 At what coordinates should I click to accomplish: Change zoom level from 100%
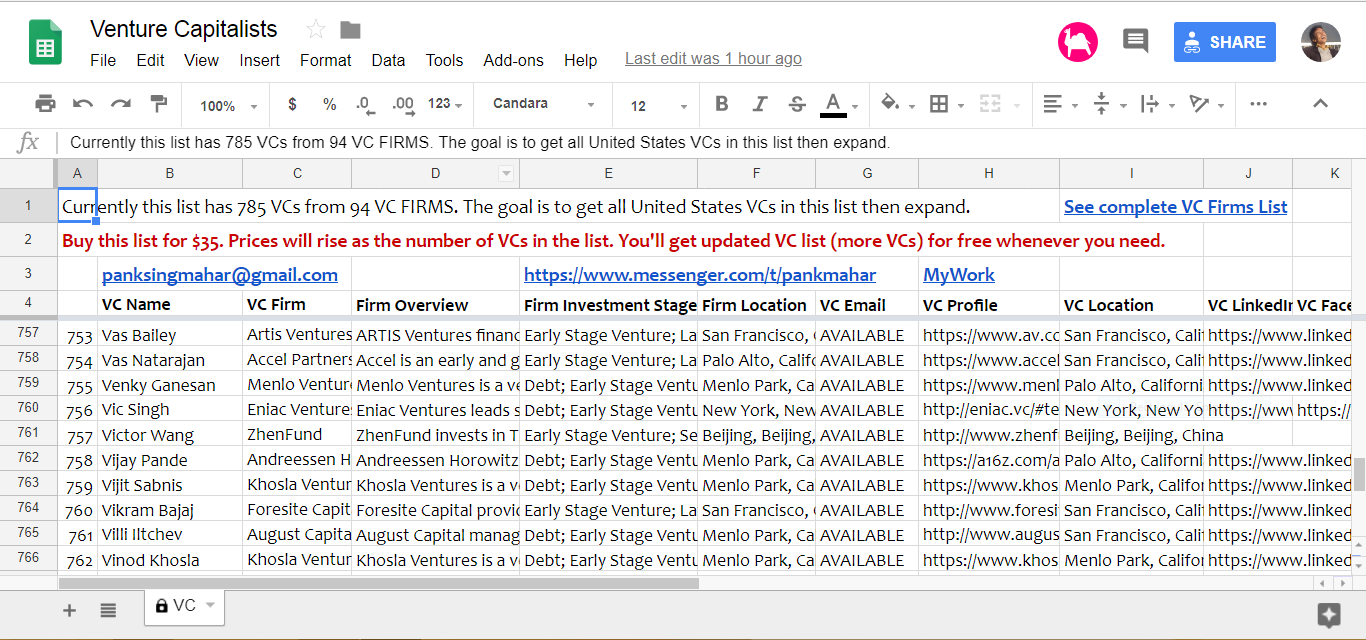pyautogui.click(x=228, y=105)
